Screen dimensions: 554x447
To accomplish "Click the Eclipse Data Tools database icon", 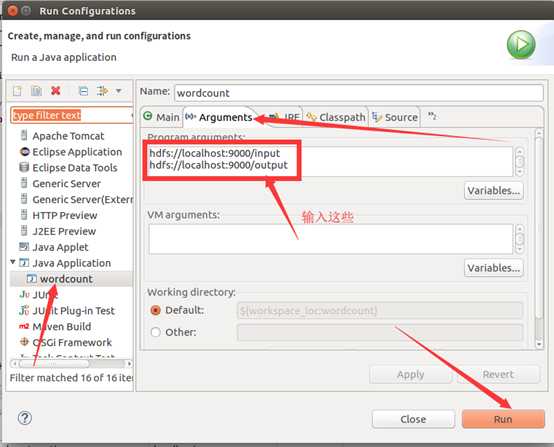I will [x=24, y=167].
